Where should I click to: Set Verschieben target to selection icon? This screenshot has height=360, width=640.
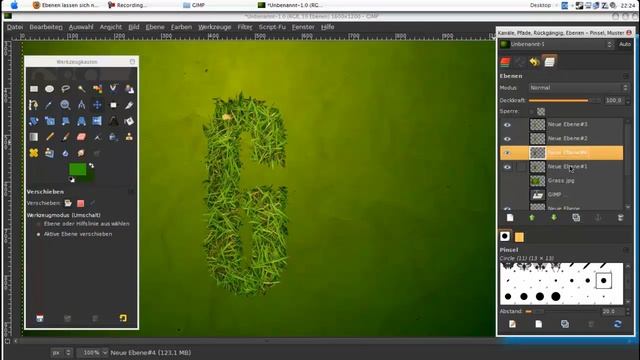click(80, 203)
